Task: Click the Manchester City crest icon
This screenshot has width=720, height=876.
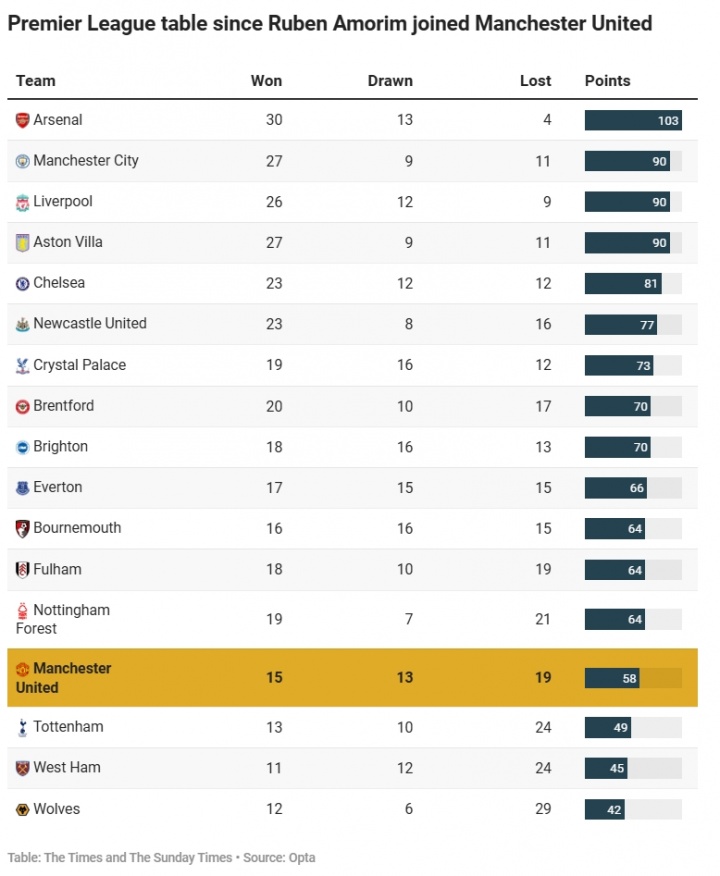Action: pyautogui.click(x=23, y=161)
